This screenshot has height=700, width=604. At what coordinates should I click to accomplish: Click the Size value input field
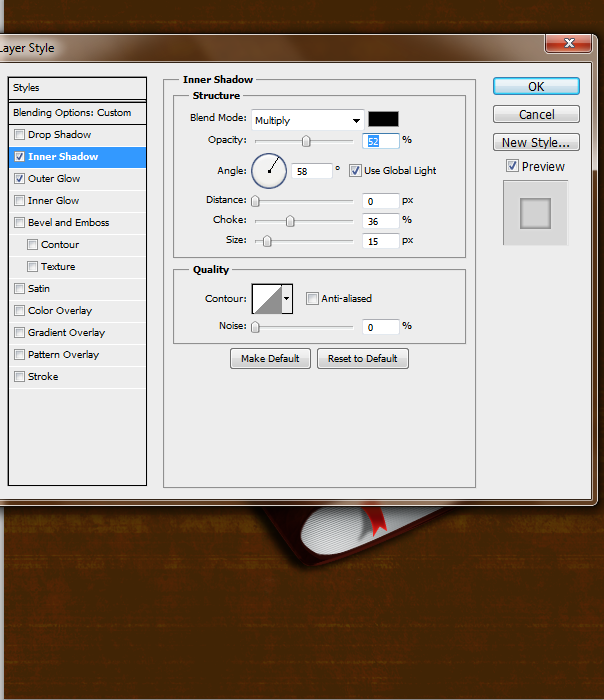380,241
